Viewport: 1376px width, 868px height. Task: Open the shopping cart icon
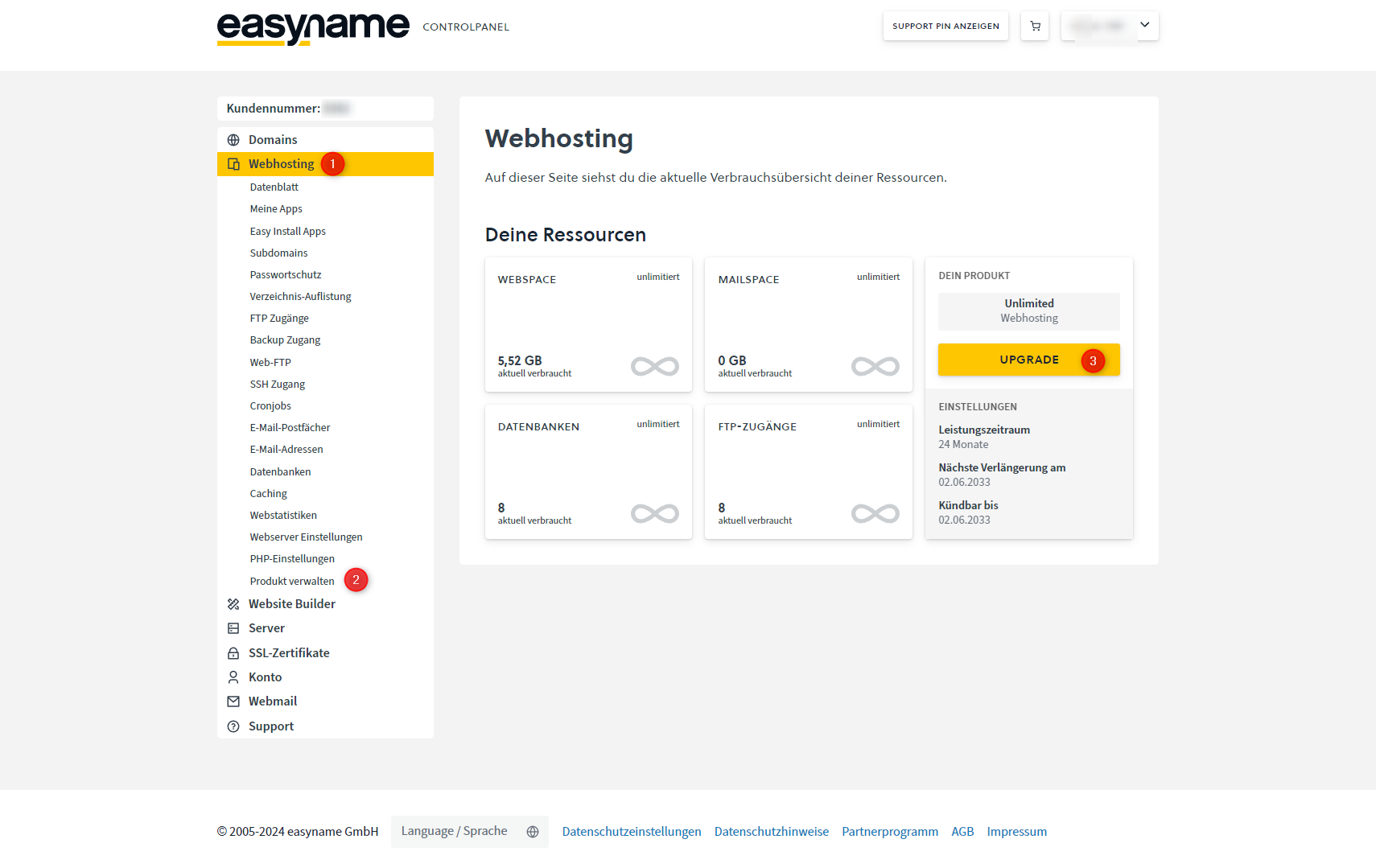click(x=1035, y=27)
